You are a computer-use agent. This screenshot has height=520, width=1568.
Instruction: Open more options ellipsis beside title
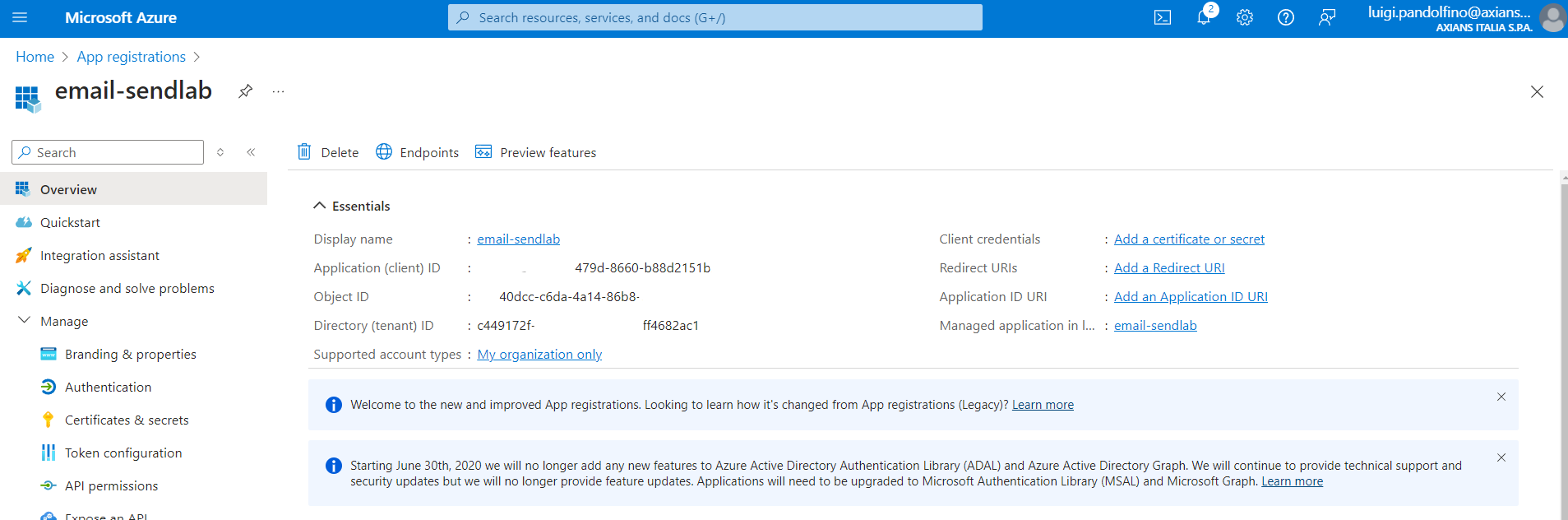pos(278,91)
